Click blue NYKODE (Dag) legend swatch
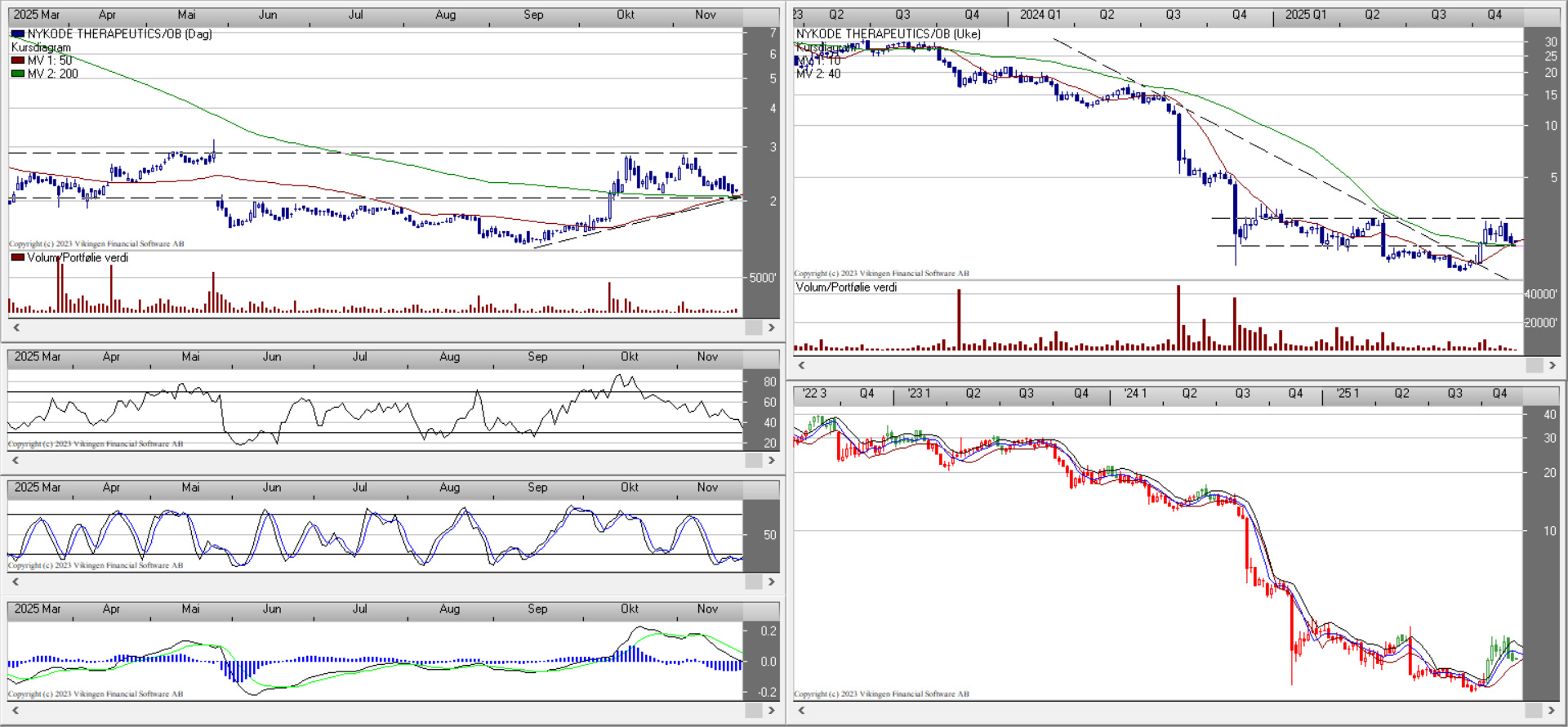Screen dimensions: 1568x727 coord(18,33)
